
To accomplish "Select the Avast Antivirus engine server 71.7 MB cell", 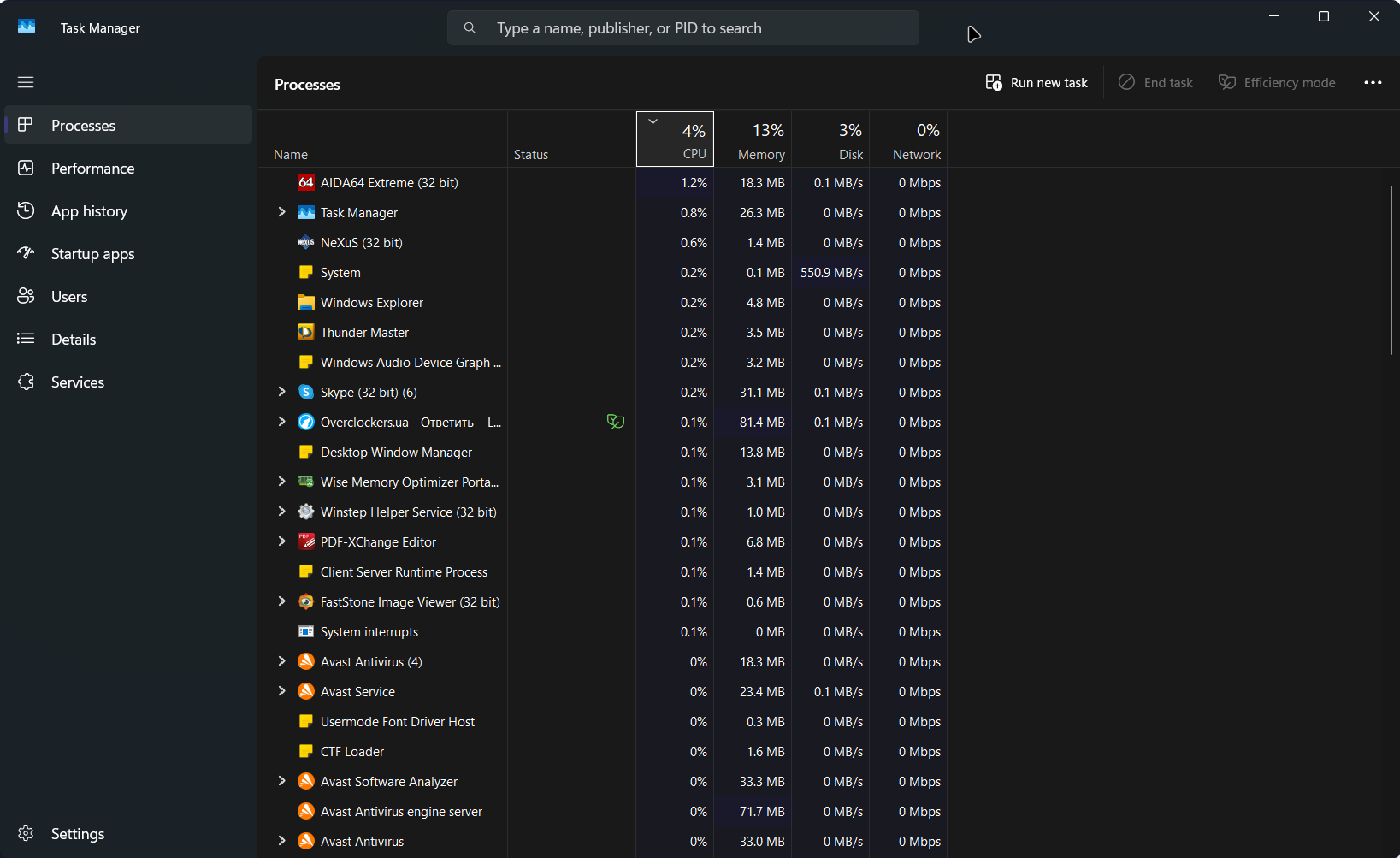I will click(x=753, y=811).
